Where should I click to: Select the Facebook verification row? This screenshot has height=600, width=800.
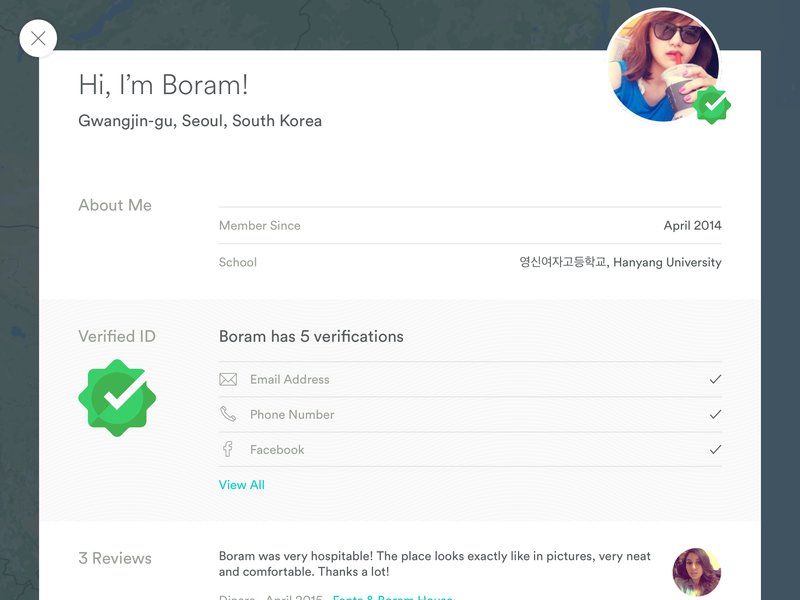470,449
